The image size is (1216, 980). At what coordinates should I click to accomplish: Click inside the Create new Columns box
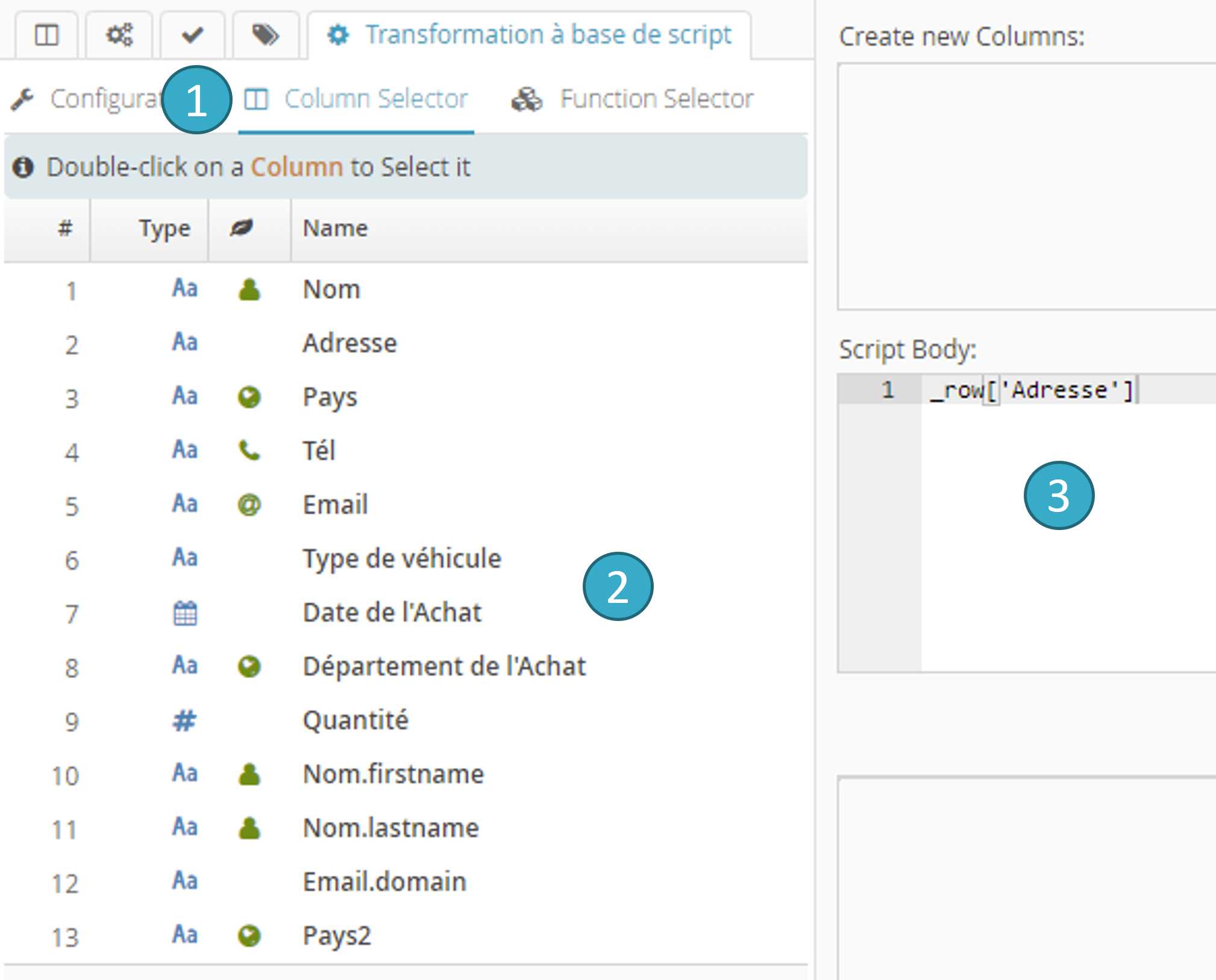1026,187
